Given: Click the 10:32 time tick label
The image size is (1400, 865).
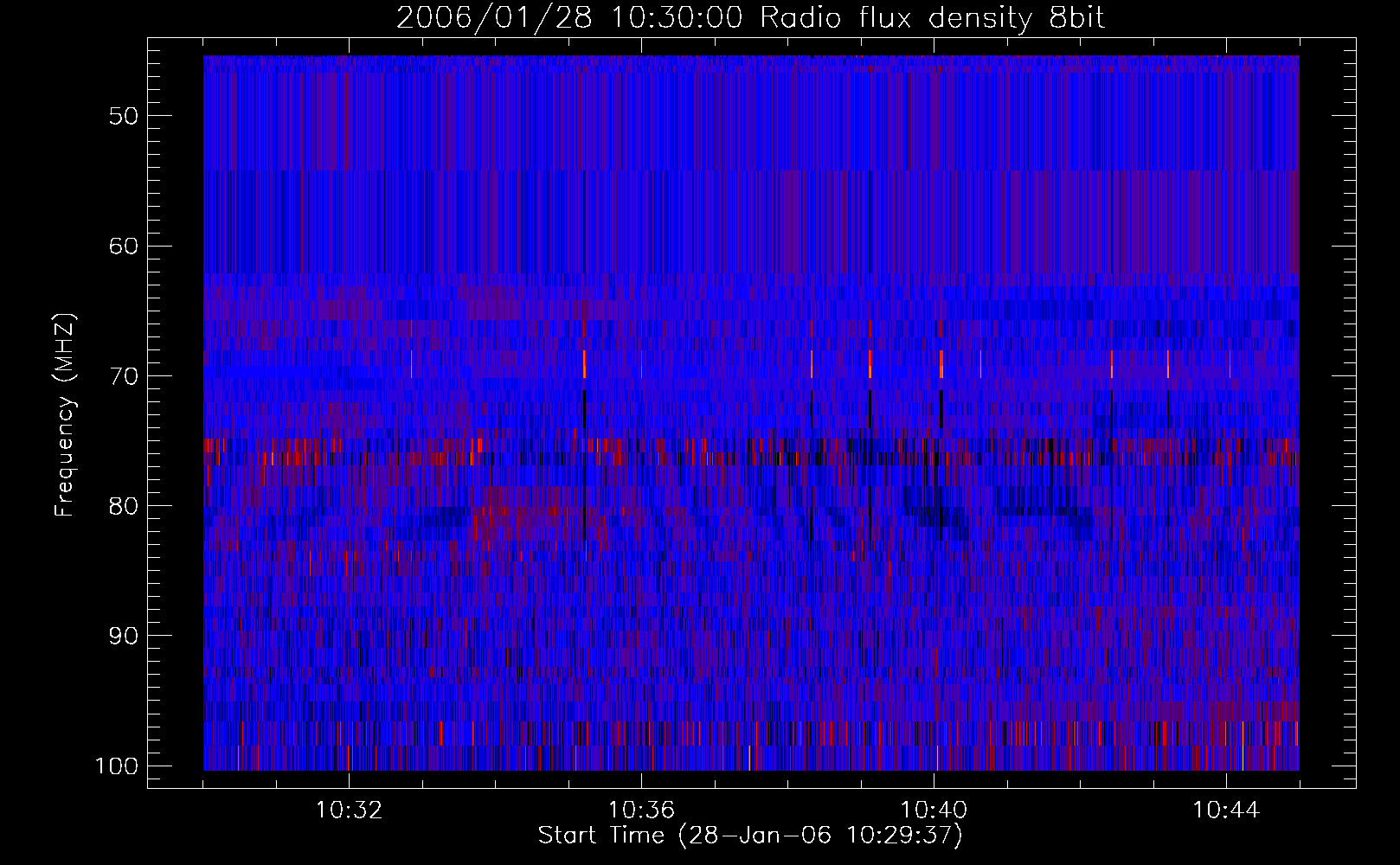Looking at the screenshot, I should click(349, 811).
